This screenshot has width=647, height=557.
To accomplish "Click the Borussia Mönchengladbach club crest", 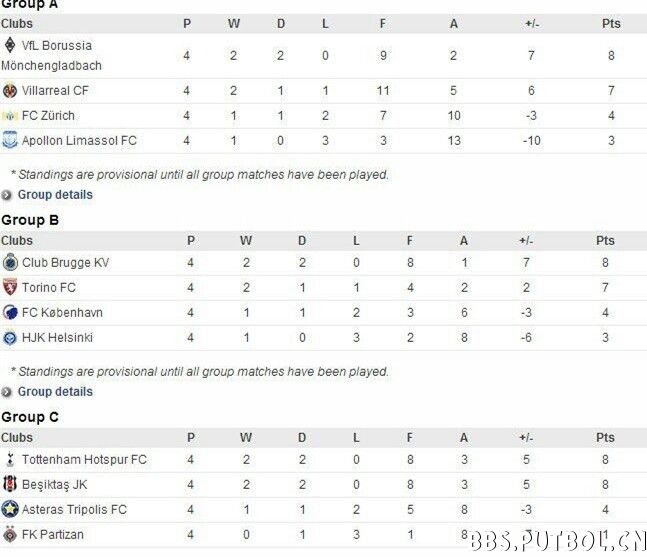I will (10, 45).
